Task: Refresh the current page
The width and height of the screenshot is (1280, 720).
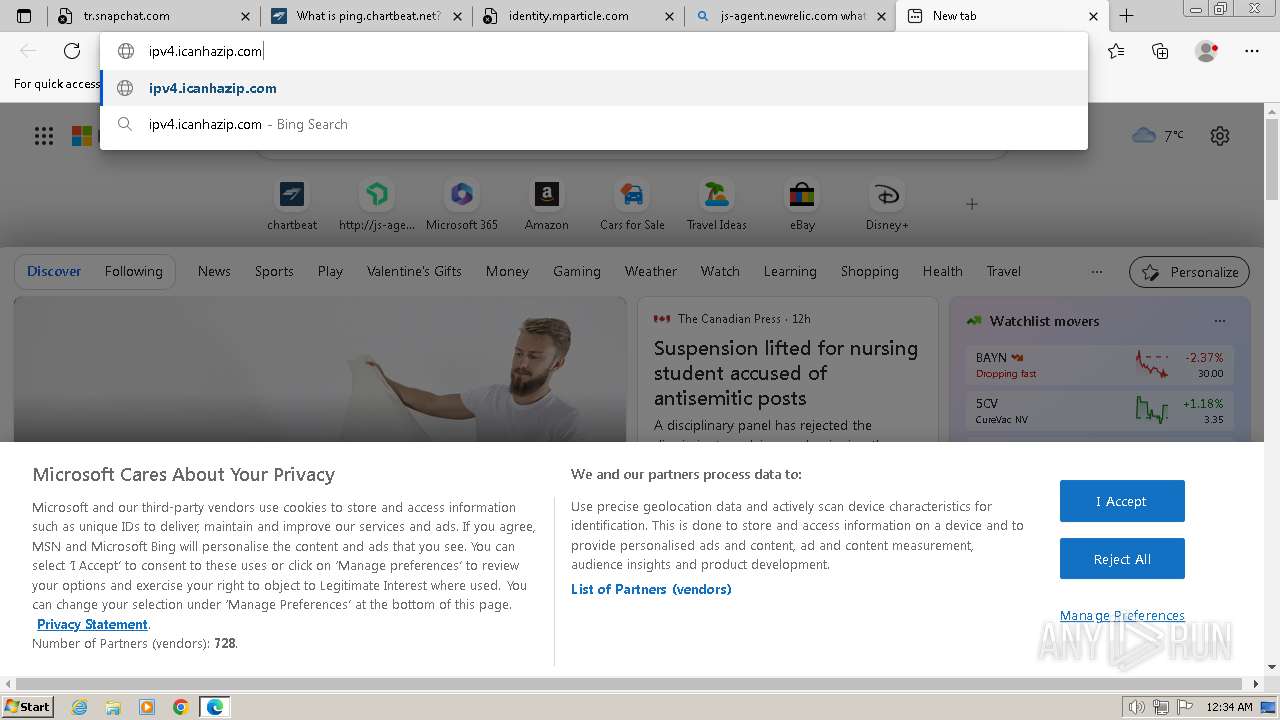Action: pyautogui.click(x=72, y=51)
